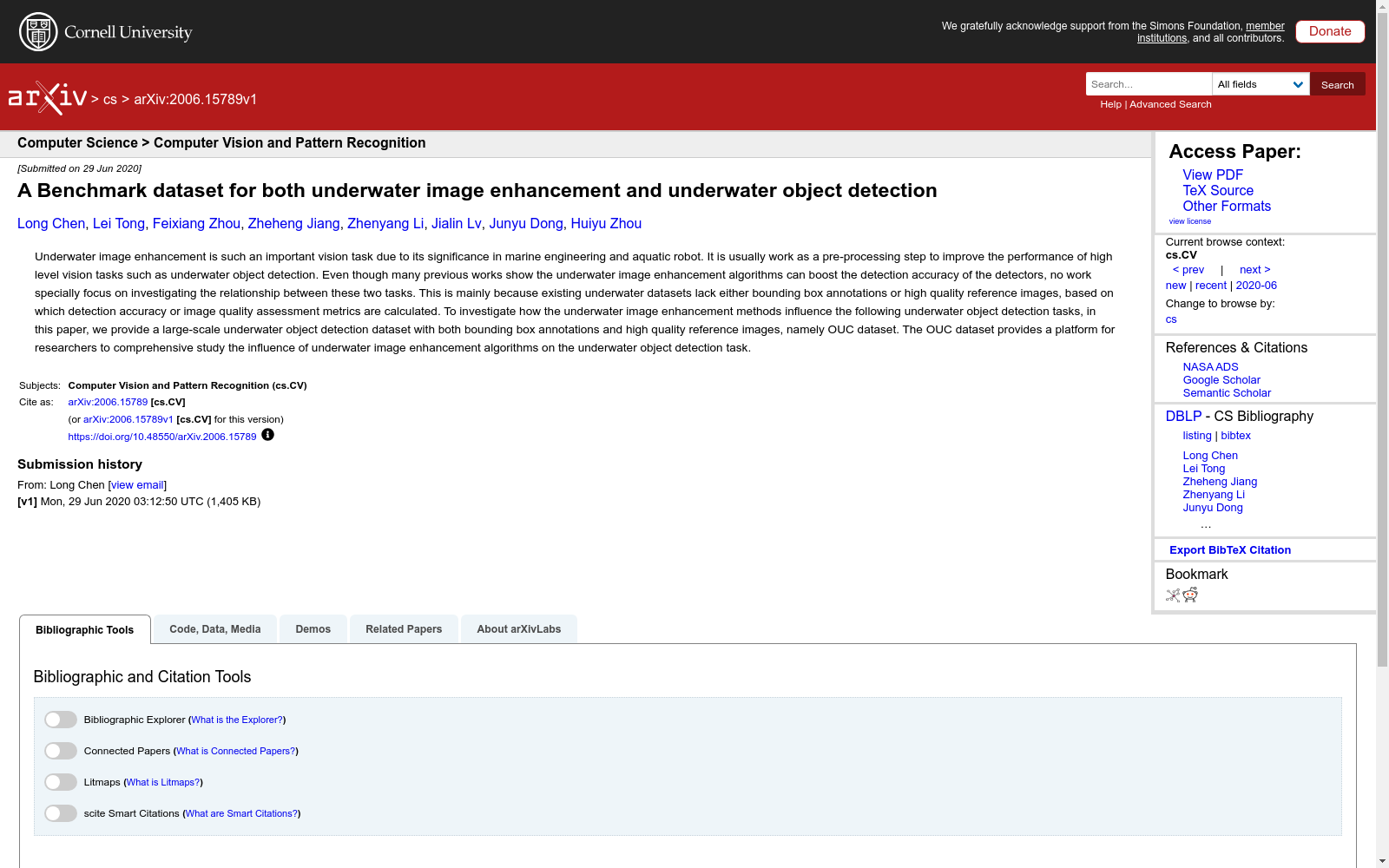
Task: Click author Jialin Lv
Action: pyautogui.click(x=457, y=223)
